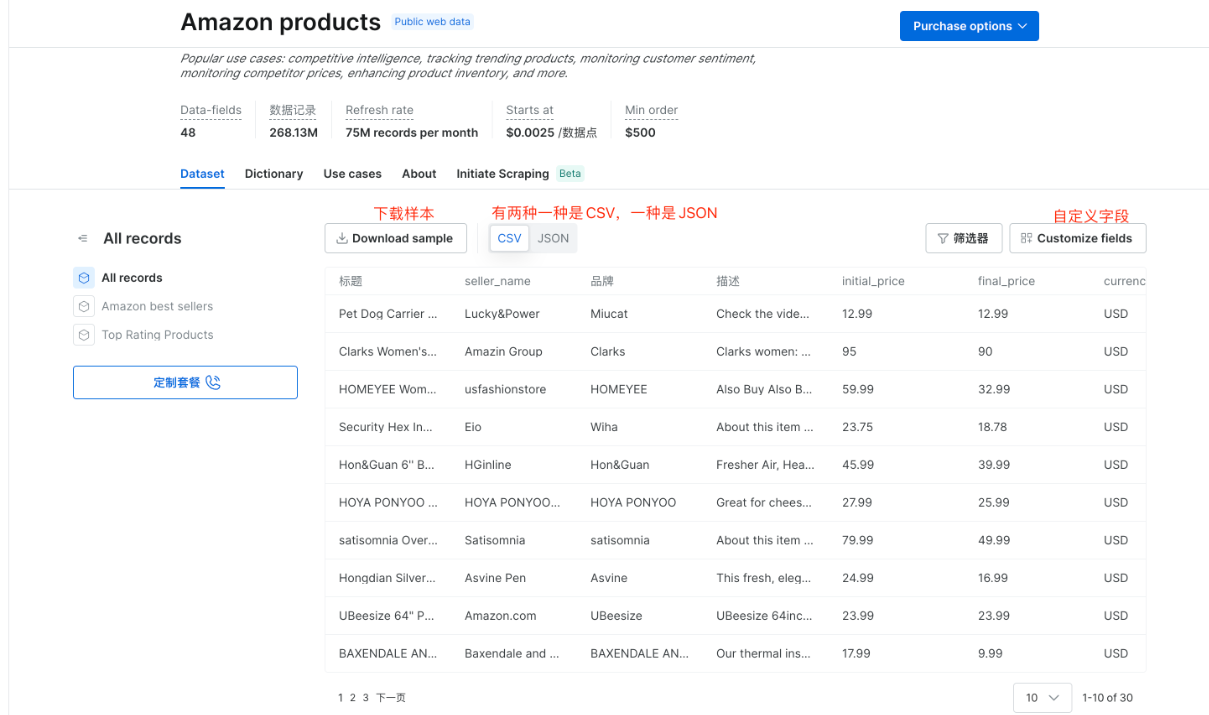Click the Fresher Air description cell

click(x=764, y=465)
